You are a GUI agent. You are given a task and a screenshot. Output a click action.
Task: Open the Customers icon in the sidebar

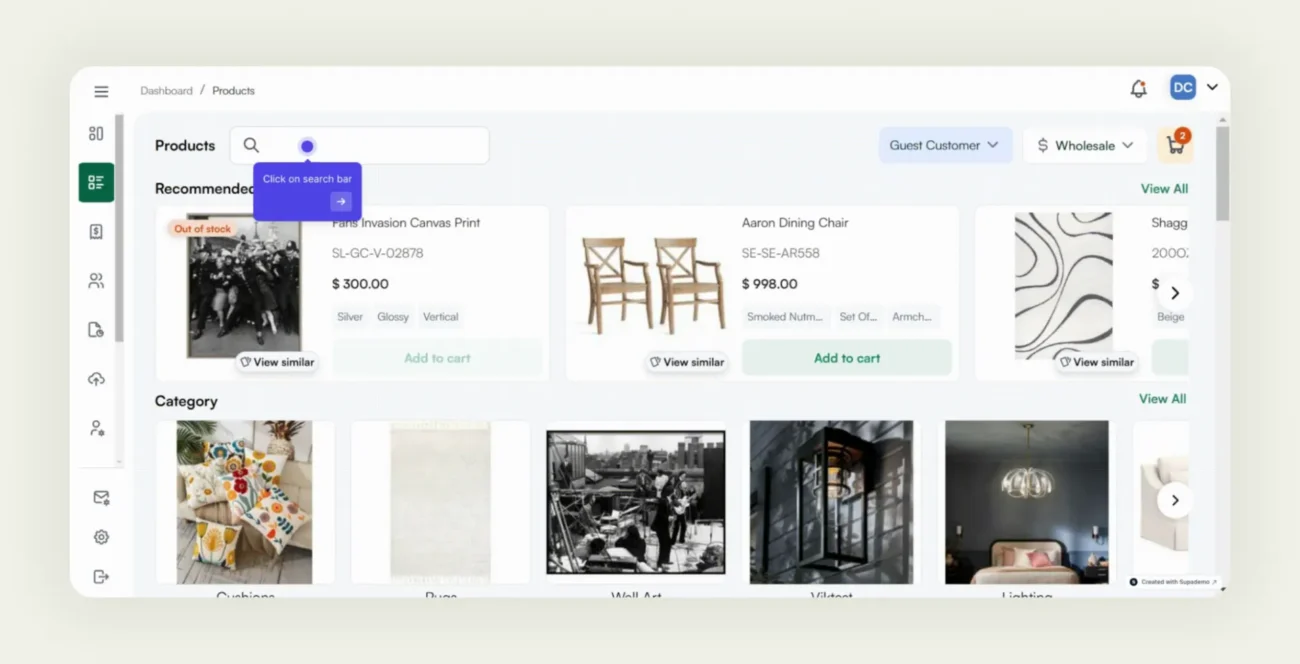[96, 280]
